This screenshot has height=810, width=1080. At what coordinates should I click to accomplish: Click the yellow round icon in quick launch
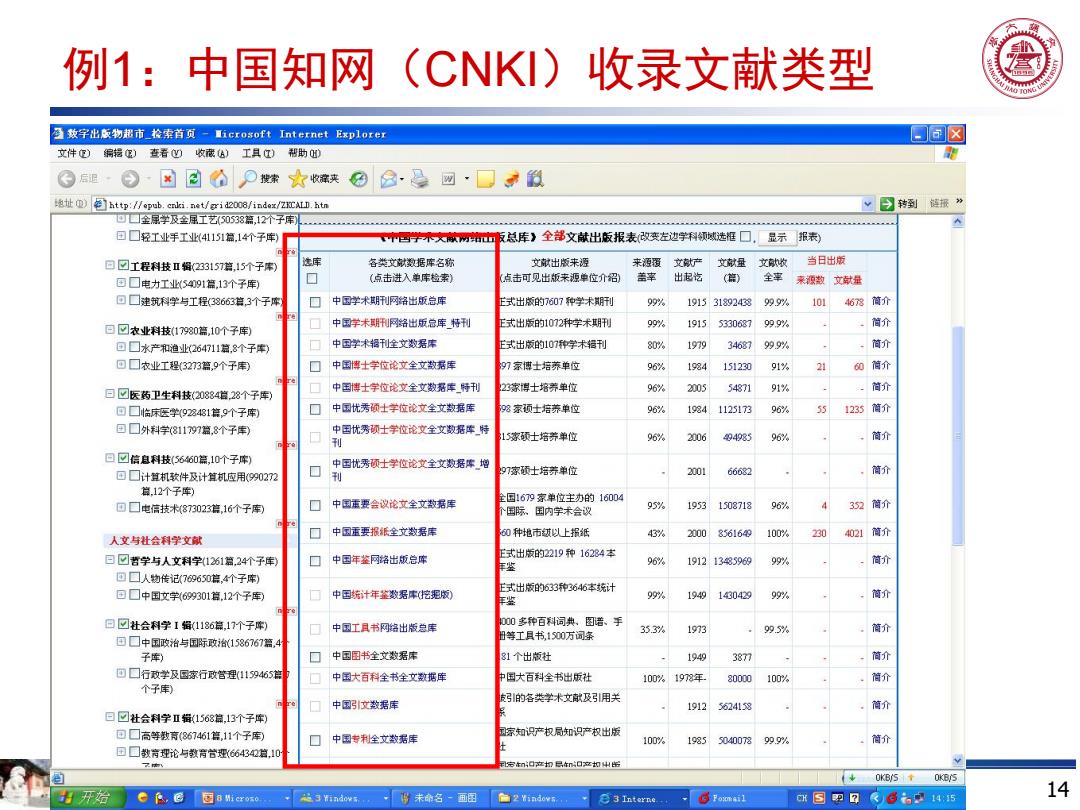pos(143,798)
